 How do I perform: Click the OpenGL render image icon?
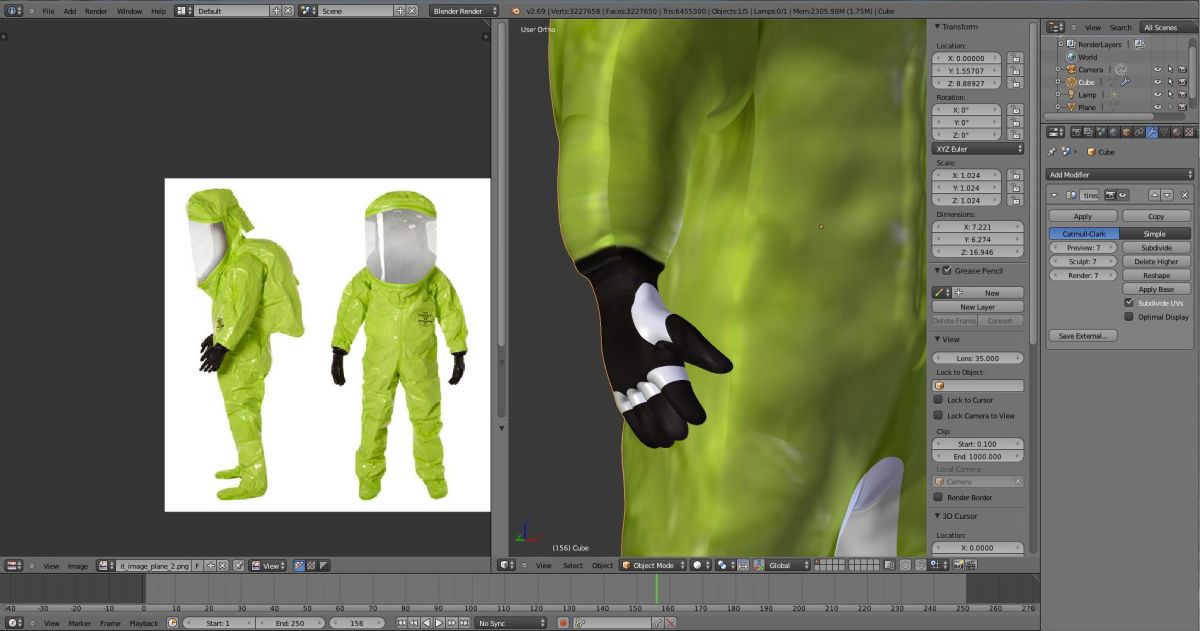point(958,565)
